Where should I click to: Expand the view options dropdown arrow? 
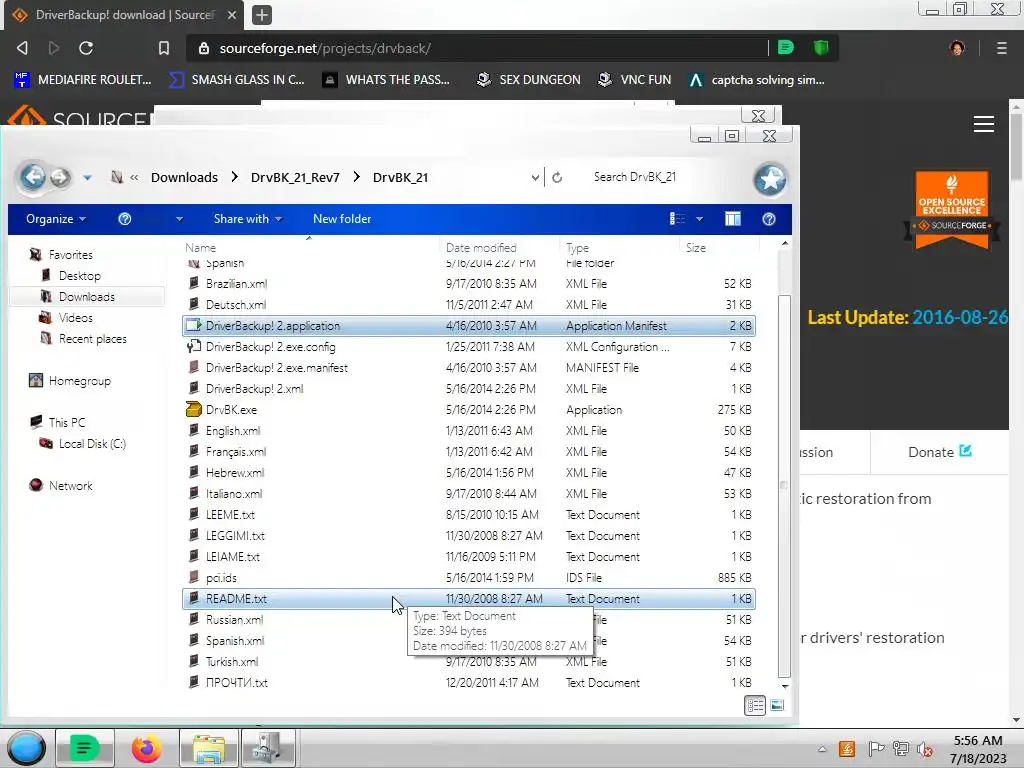[x=699, y=219]
